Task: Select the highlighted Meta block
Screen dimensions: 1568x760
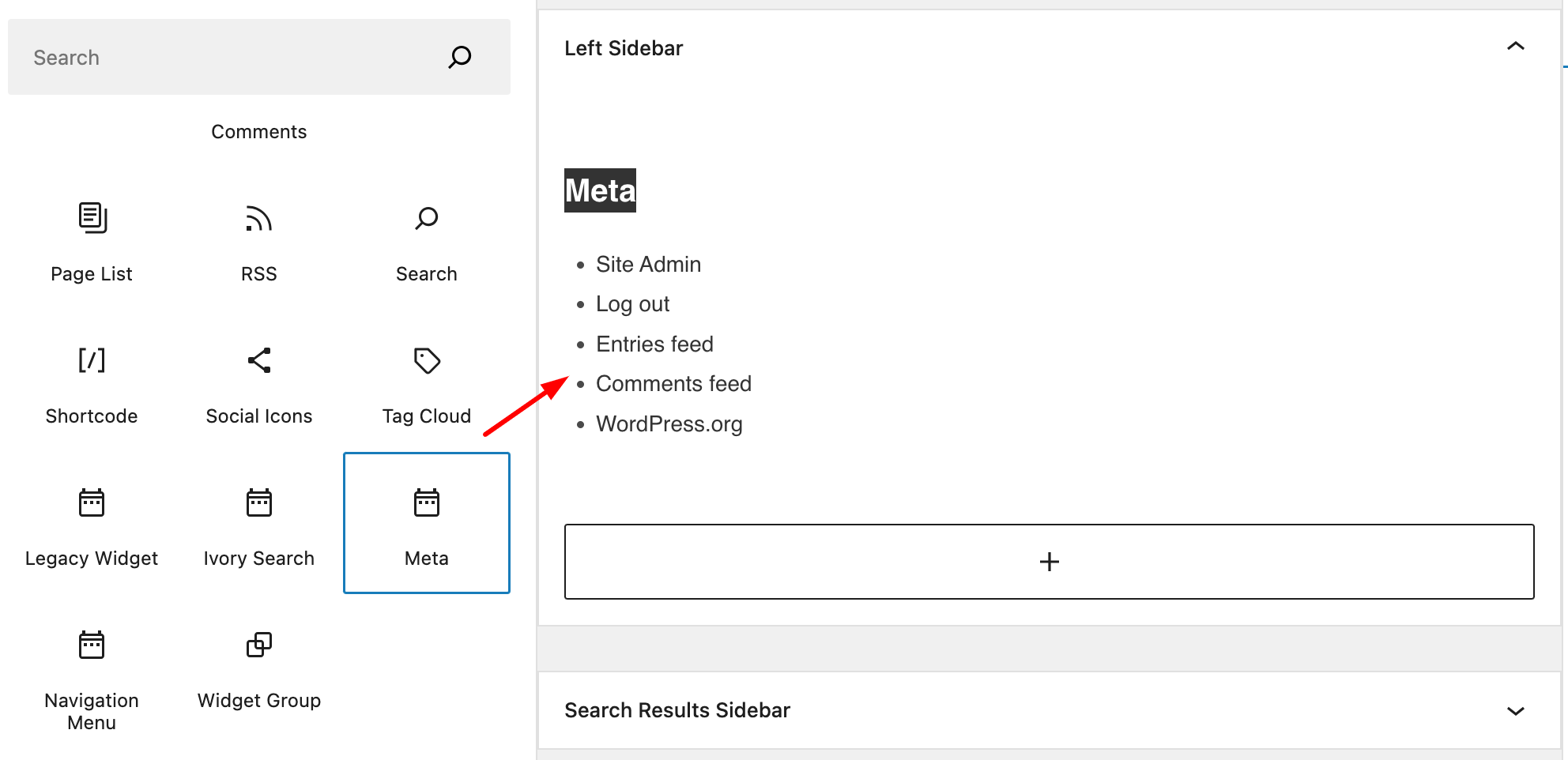Action: [x=426, y=523]
